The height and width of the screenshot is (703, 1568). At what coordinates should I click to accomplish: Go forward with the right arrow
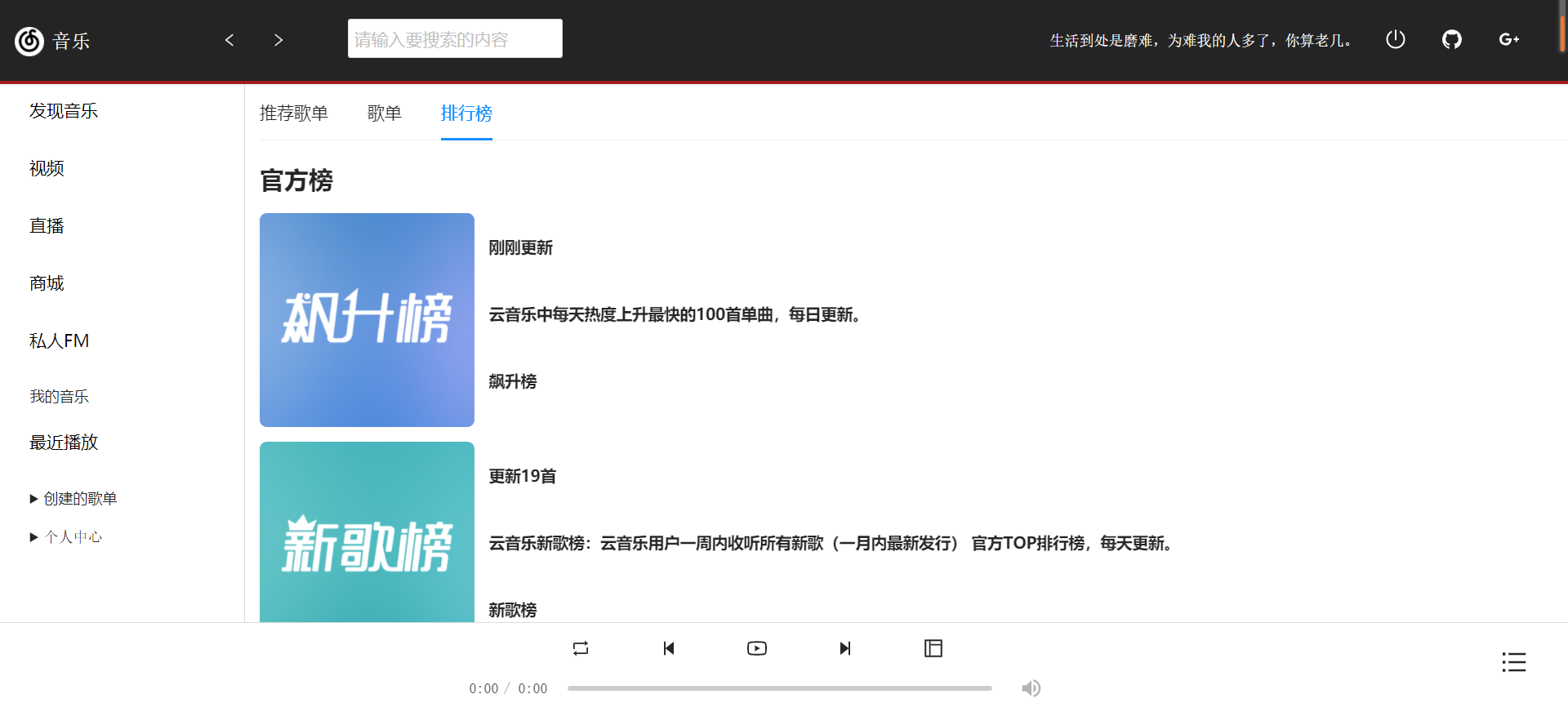(x=278, y=40)
